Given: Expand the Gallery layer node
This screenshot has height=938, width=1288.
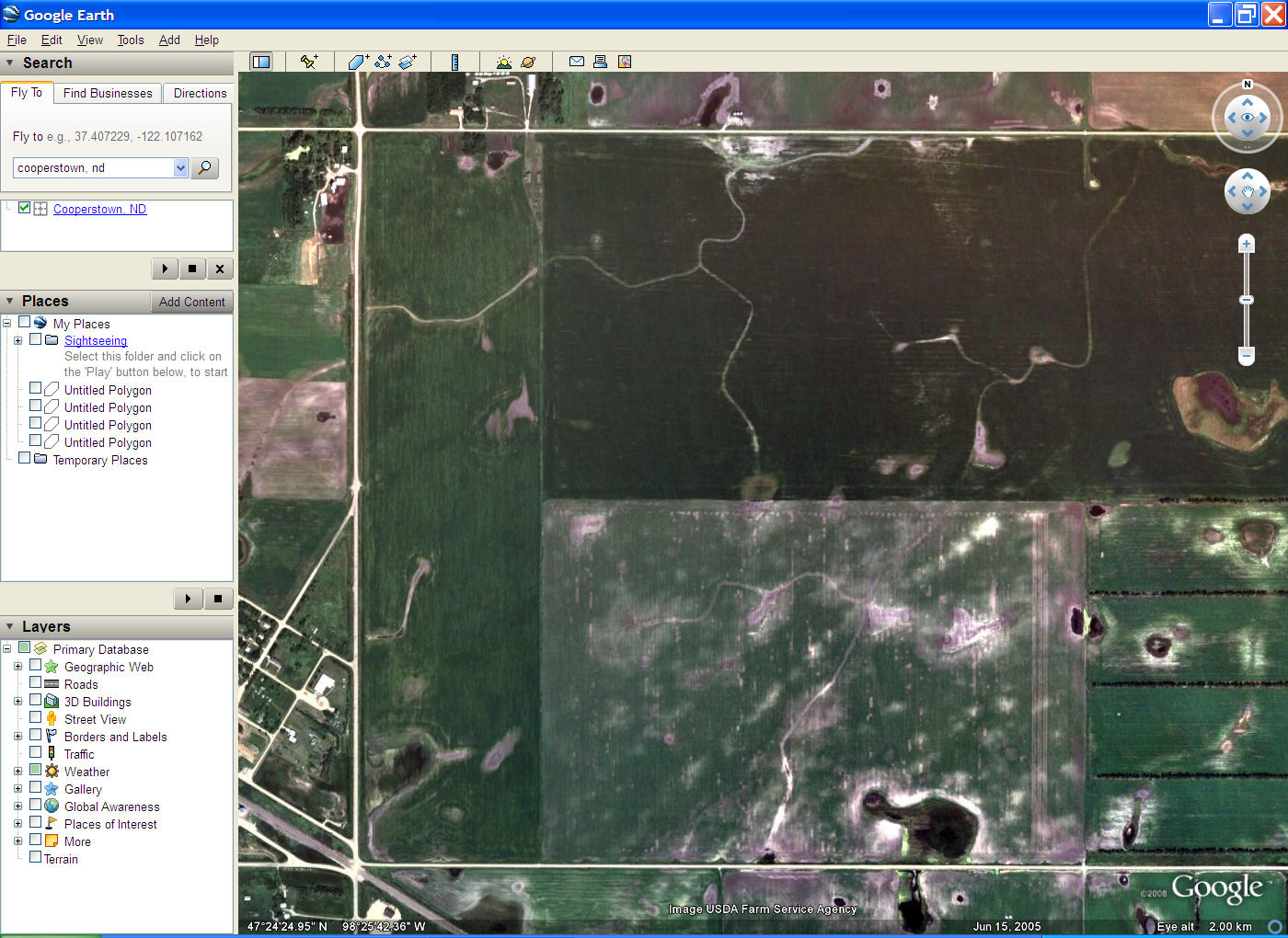Looking at the screenshot, I should (x=17, y=788).
